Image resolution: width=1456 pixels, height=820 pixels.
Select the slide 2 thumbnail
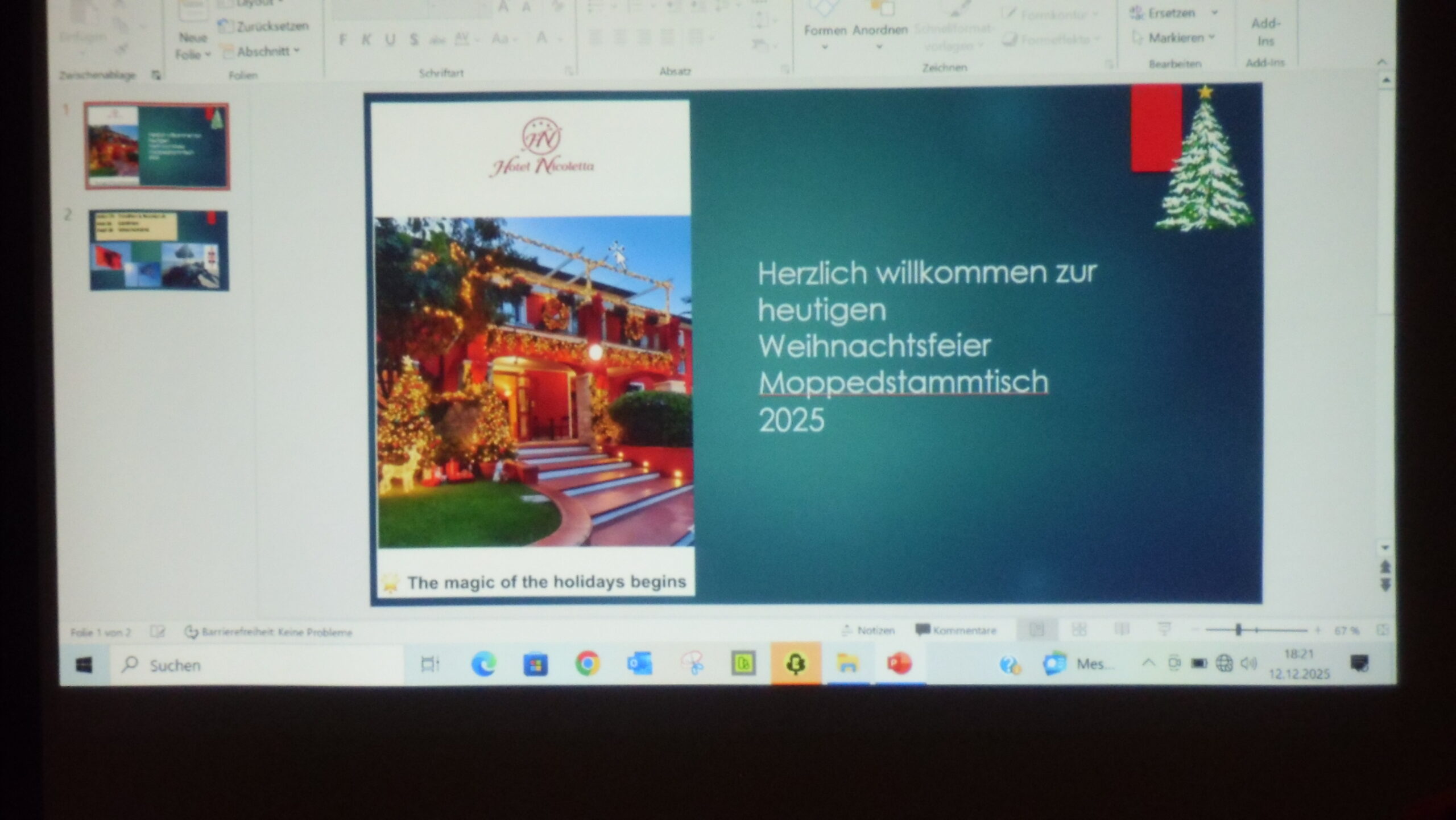[x=159, y=250]
